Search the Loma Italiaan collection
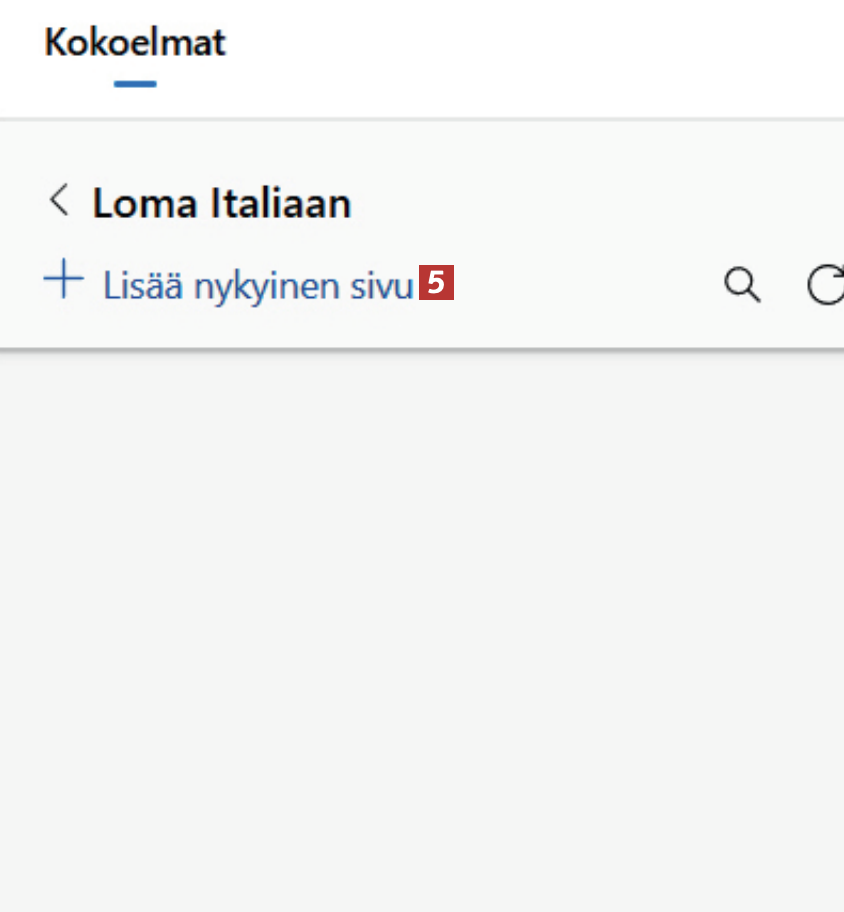This screenshot has width=844, height=912. (x=742, y=285)
